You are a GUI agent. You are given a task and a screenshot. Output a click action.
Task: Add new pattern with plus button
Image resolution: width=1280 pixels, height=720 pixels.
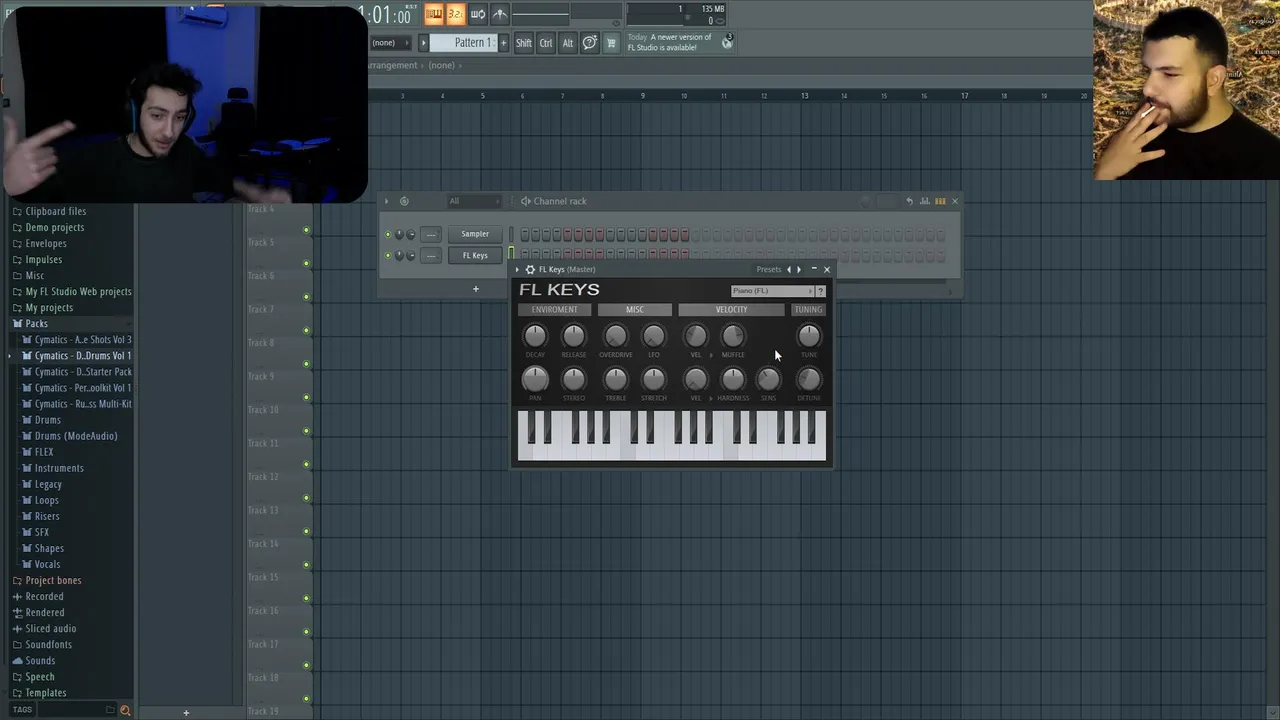(503, 43)
